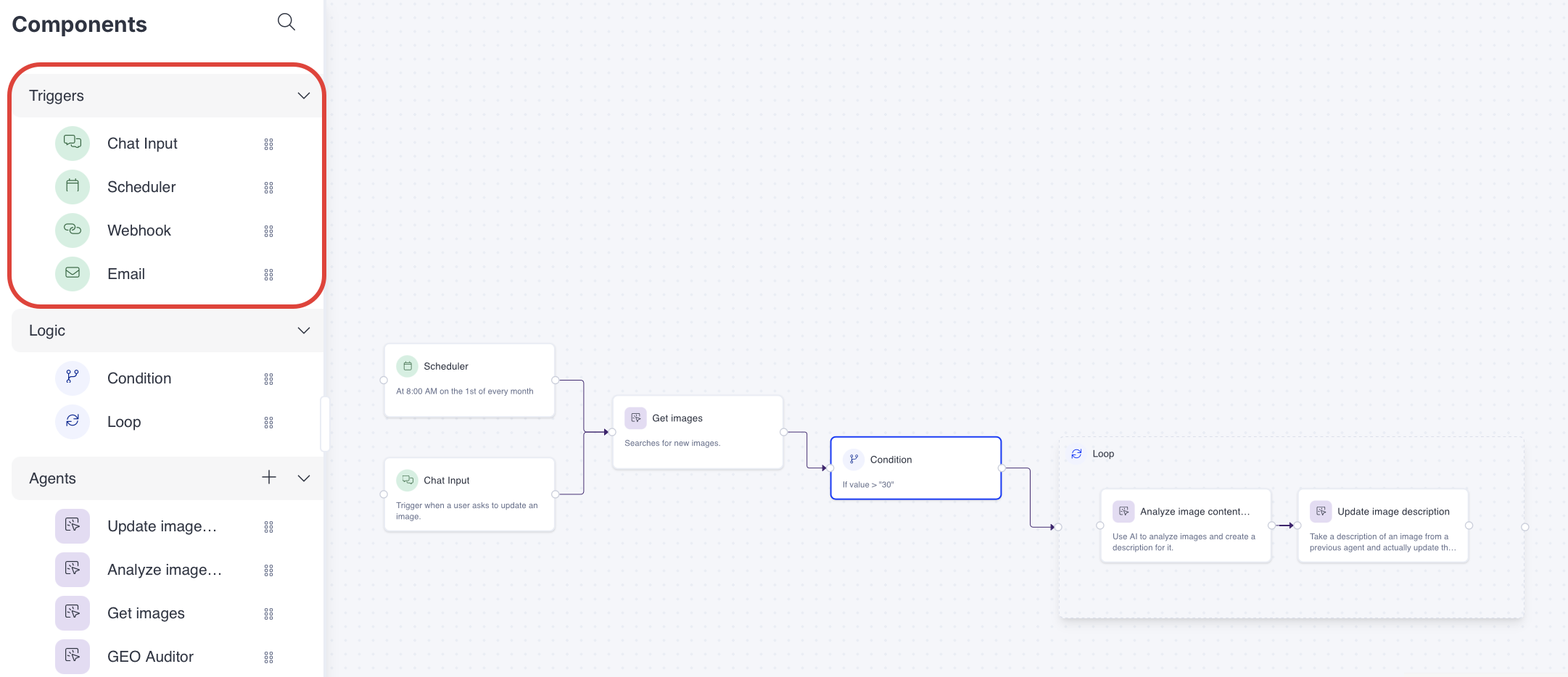Click the Chat Input trigger icon in sidebar
The width and height of the screenshot is (1568, 677).
73,143
